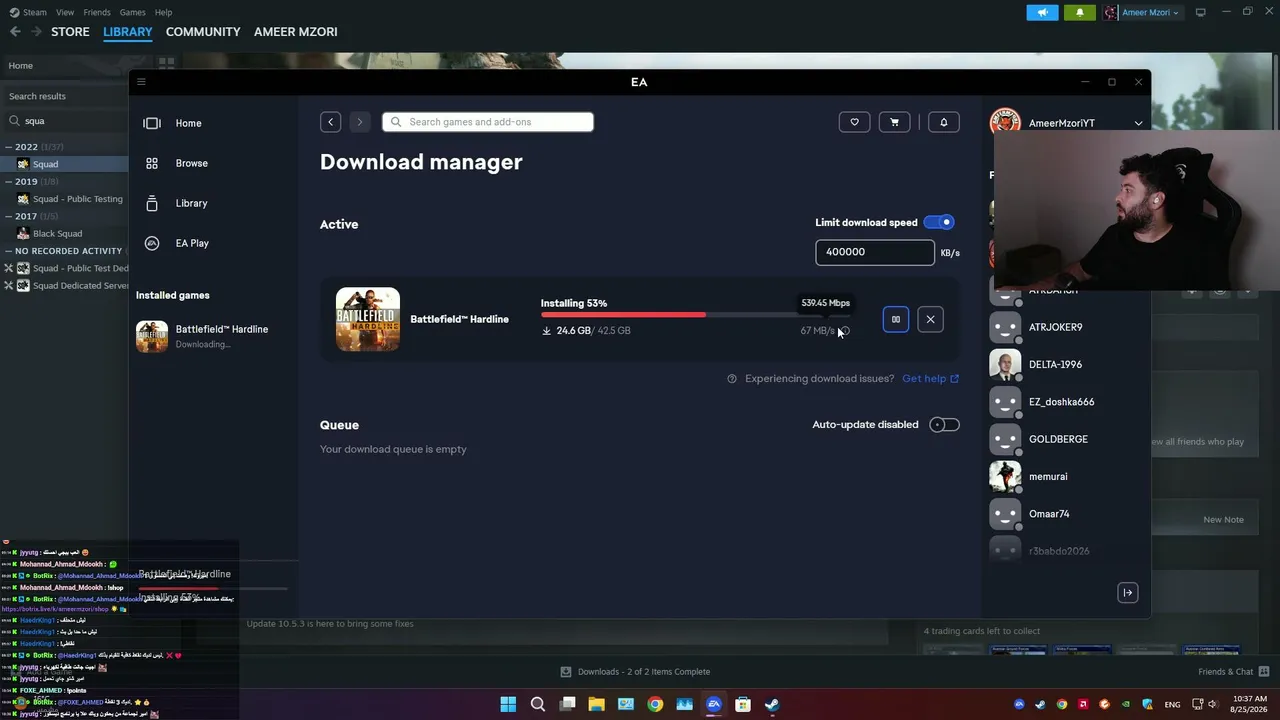Collapse the 2017 group in Steam library
The image size is (1280, 720).
[10, 216]
